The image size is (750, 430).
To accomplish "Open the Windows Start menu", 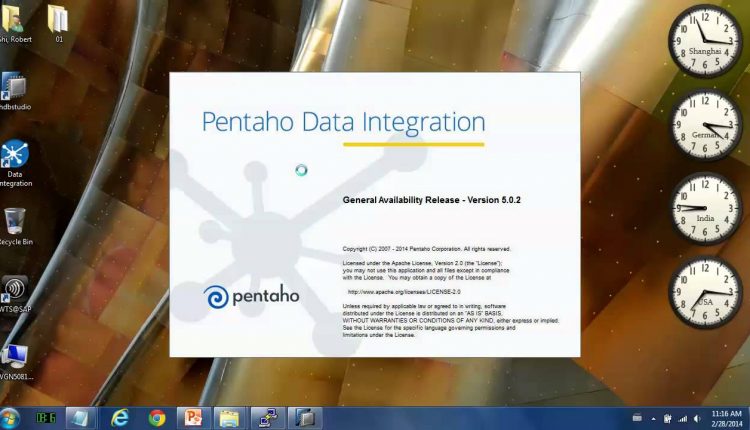I will point(10,419).
